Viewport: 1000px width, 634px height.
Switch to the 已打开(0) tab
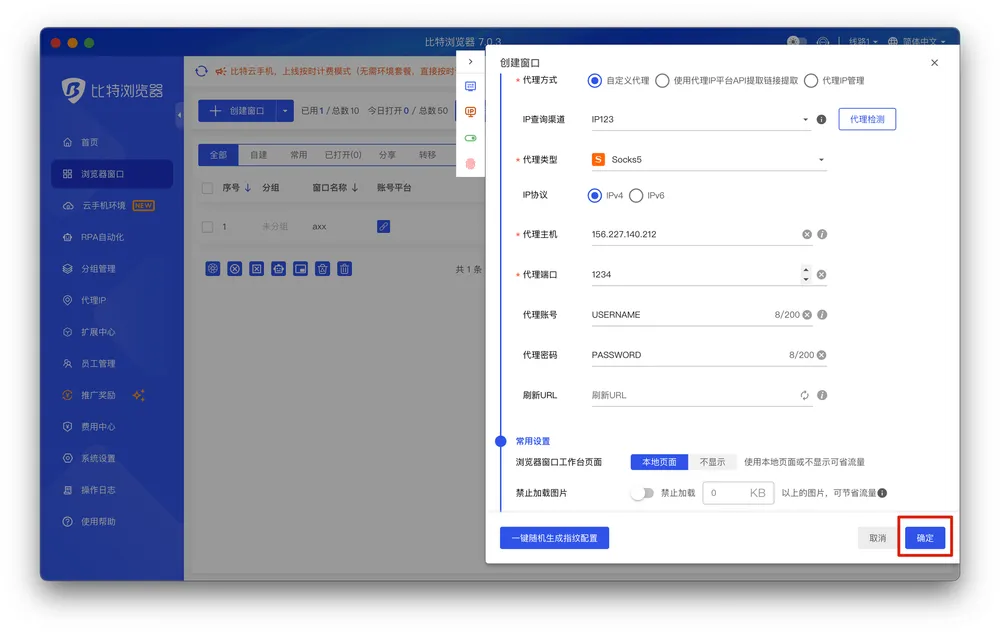coord(342,155)
